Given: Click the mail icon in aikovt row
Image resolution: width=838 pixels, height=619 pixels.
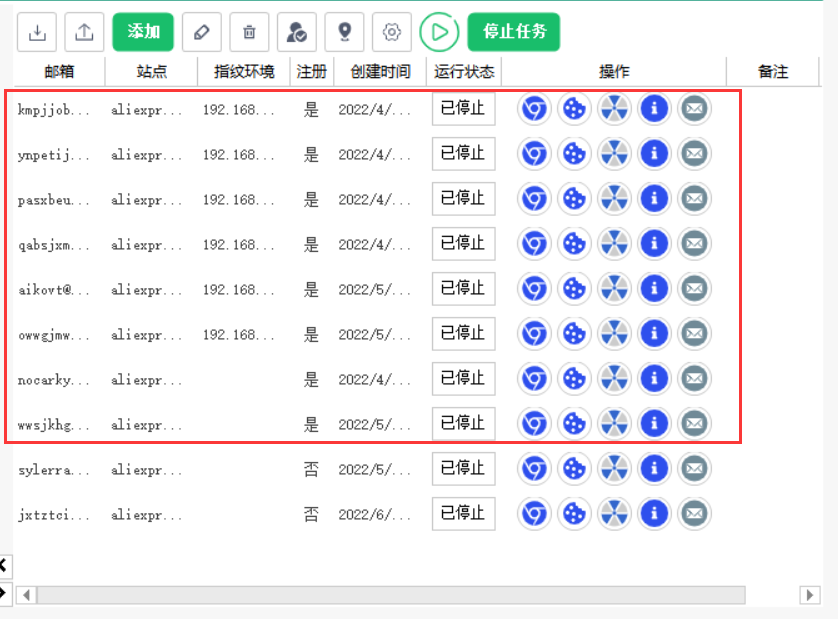Looking at the screenshot, I should (694, 289).
